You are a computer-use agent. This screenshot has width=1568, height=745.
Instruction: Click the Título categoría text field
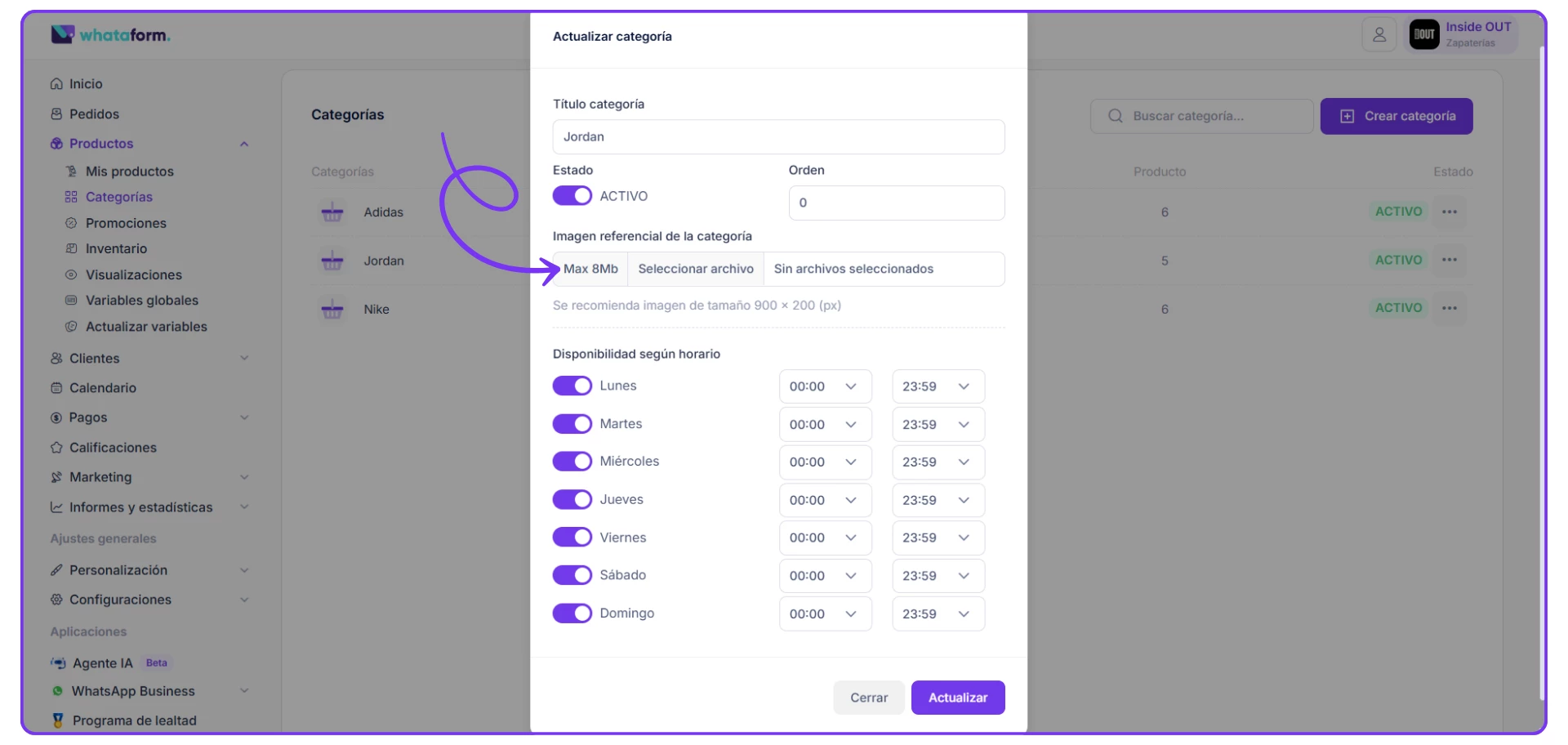point(777,137)
